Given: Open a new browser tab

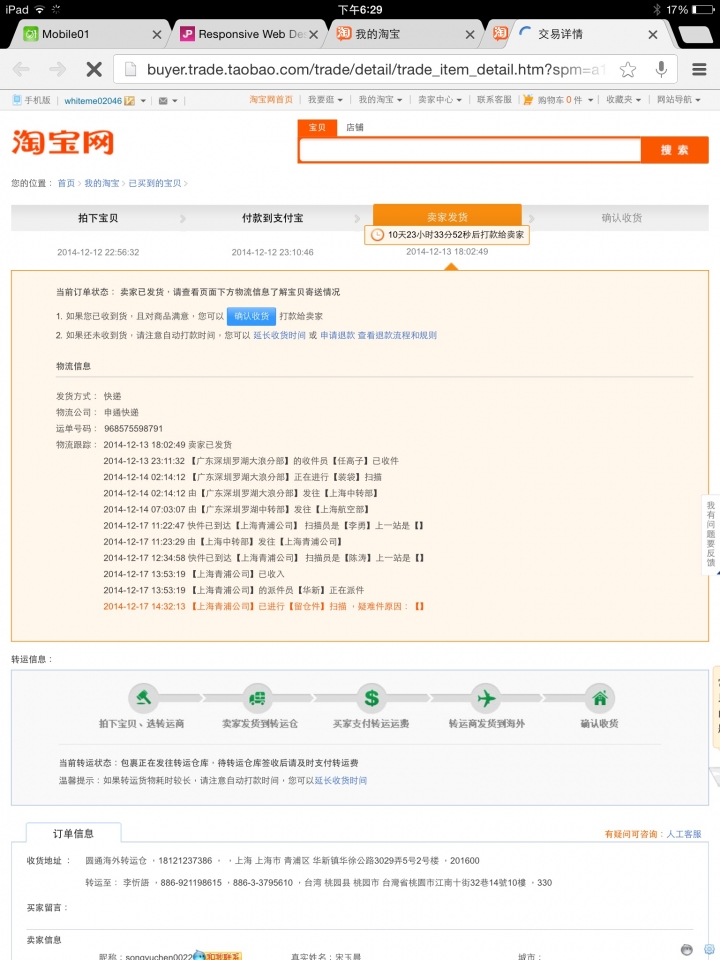Looking at the screenshot, I should tap(696, 35).
